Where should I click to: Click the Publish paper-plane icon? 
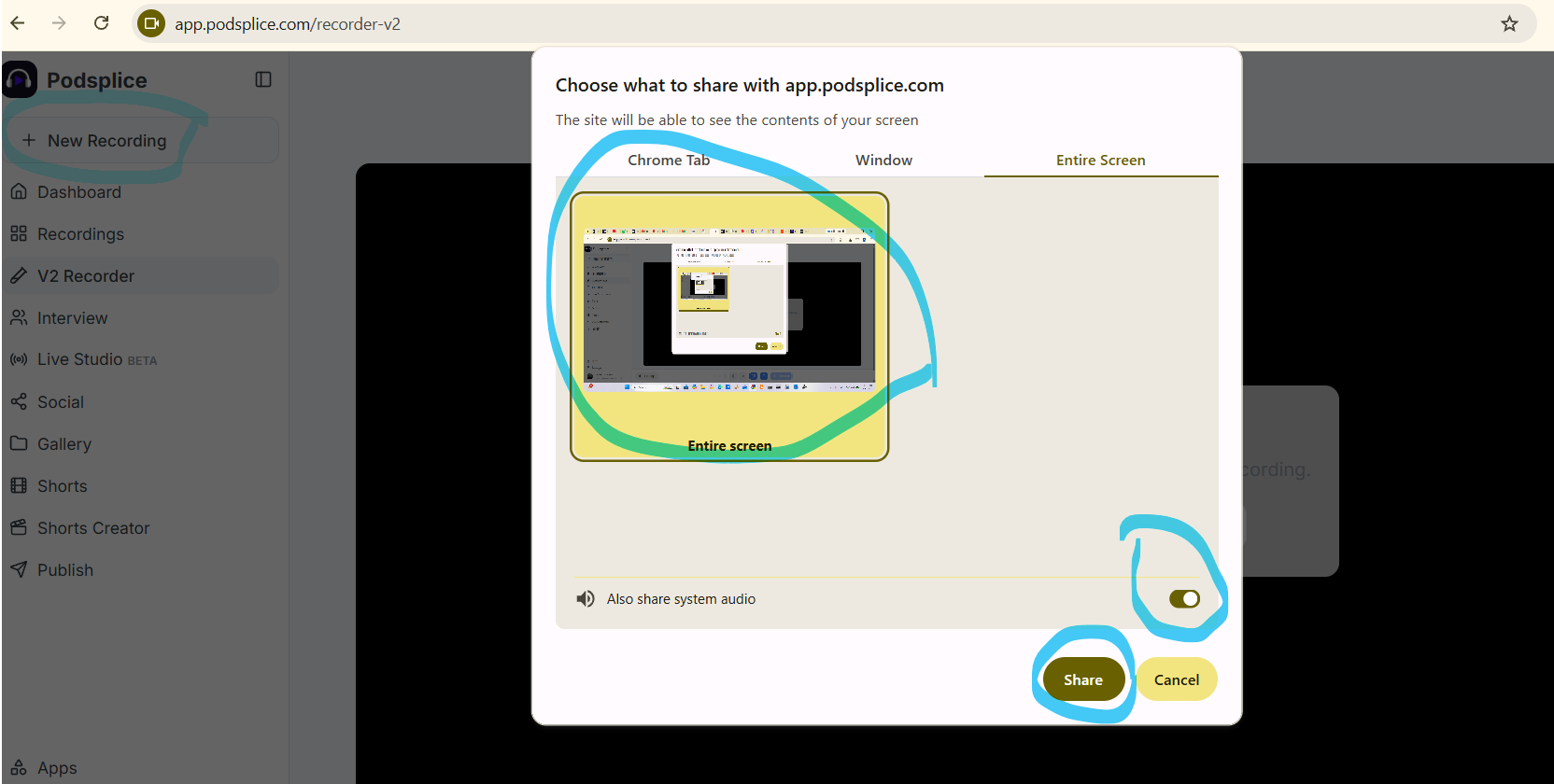(x=19, y=569)
